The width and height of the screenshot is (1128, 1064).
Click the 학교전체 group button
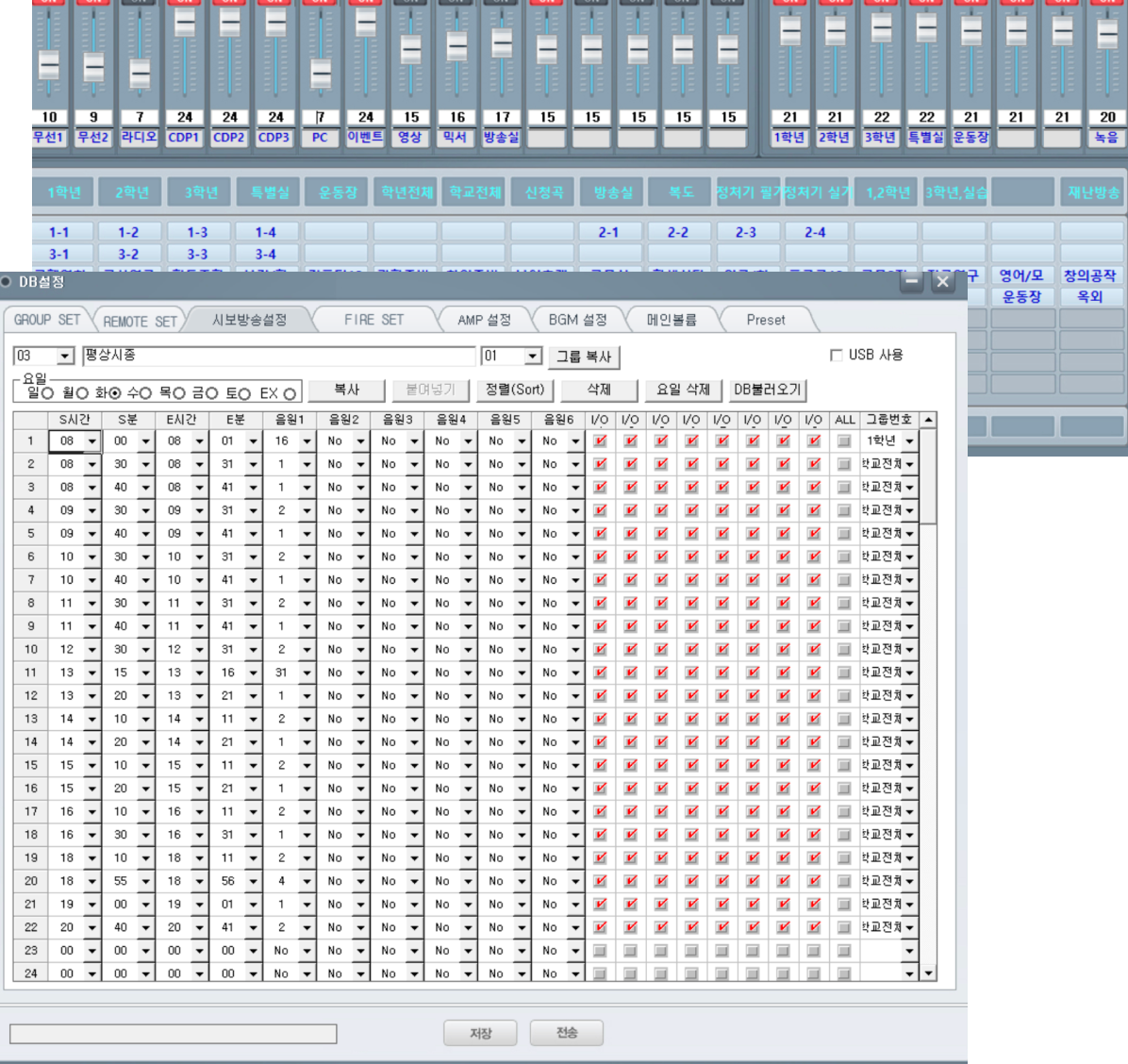coord(474,192)
